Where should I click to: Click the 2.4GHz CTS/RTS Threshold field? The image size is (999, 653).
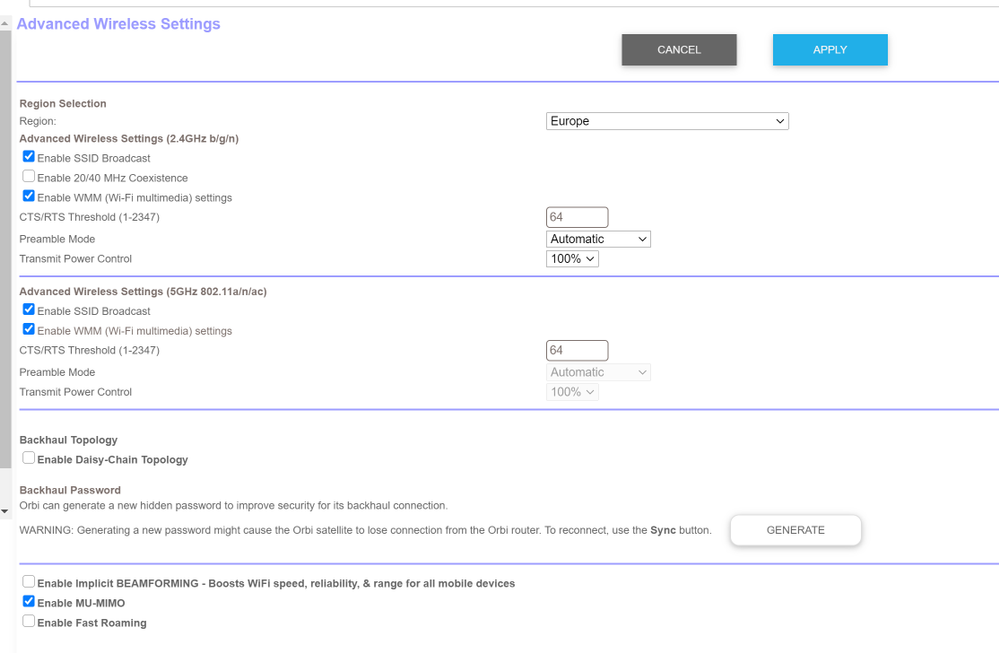tap(577, 217)
